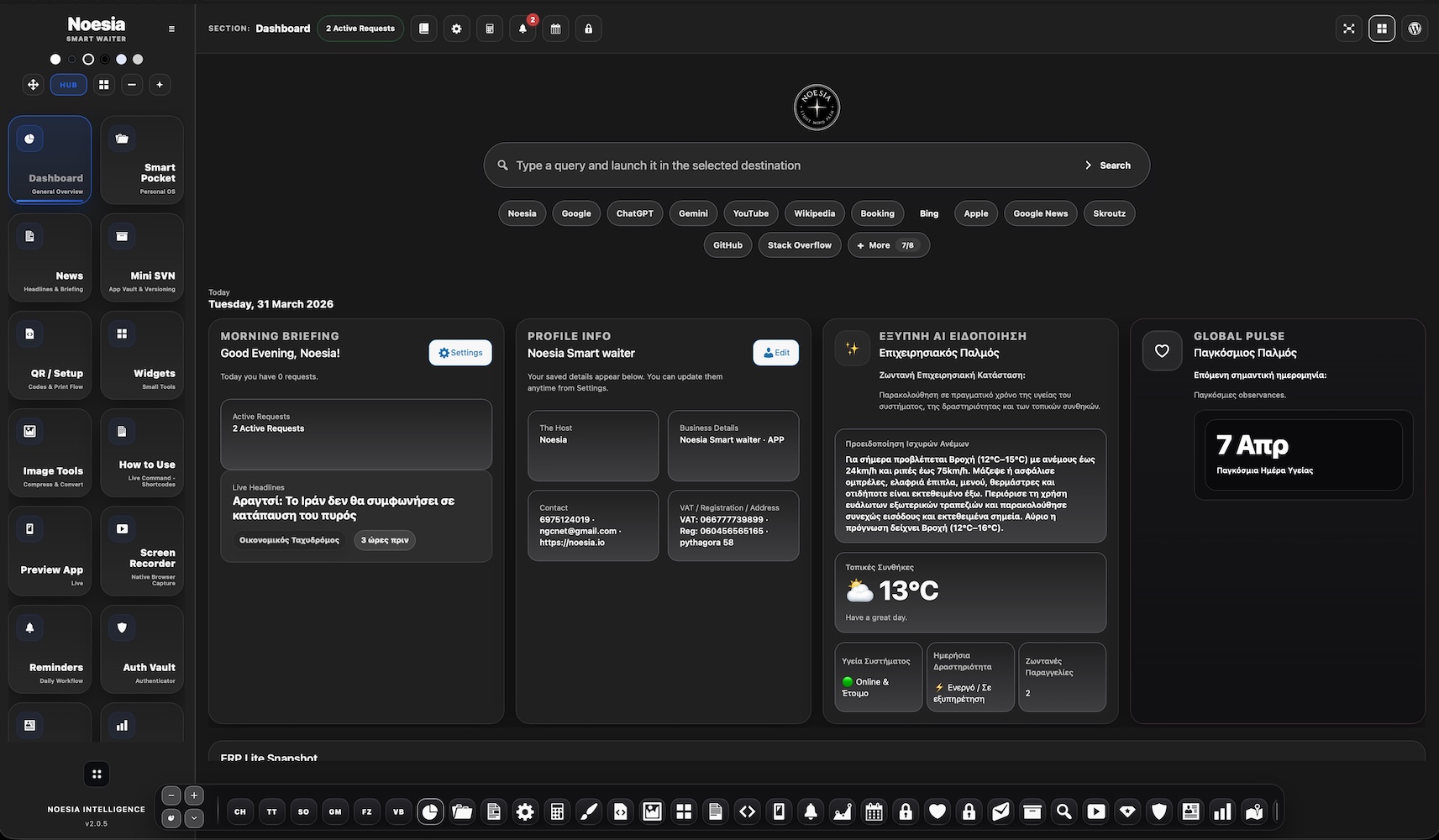
Task: Open Screen Recorder sidebar tile
Action: (142, 551)
